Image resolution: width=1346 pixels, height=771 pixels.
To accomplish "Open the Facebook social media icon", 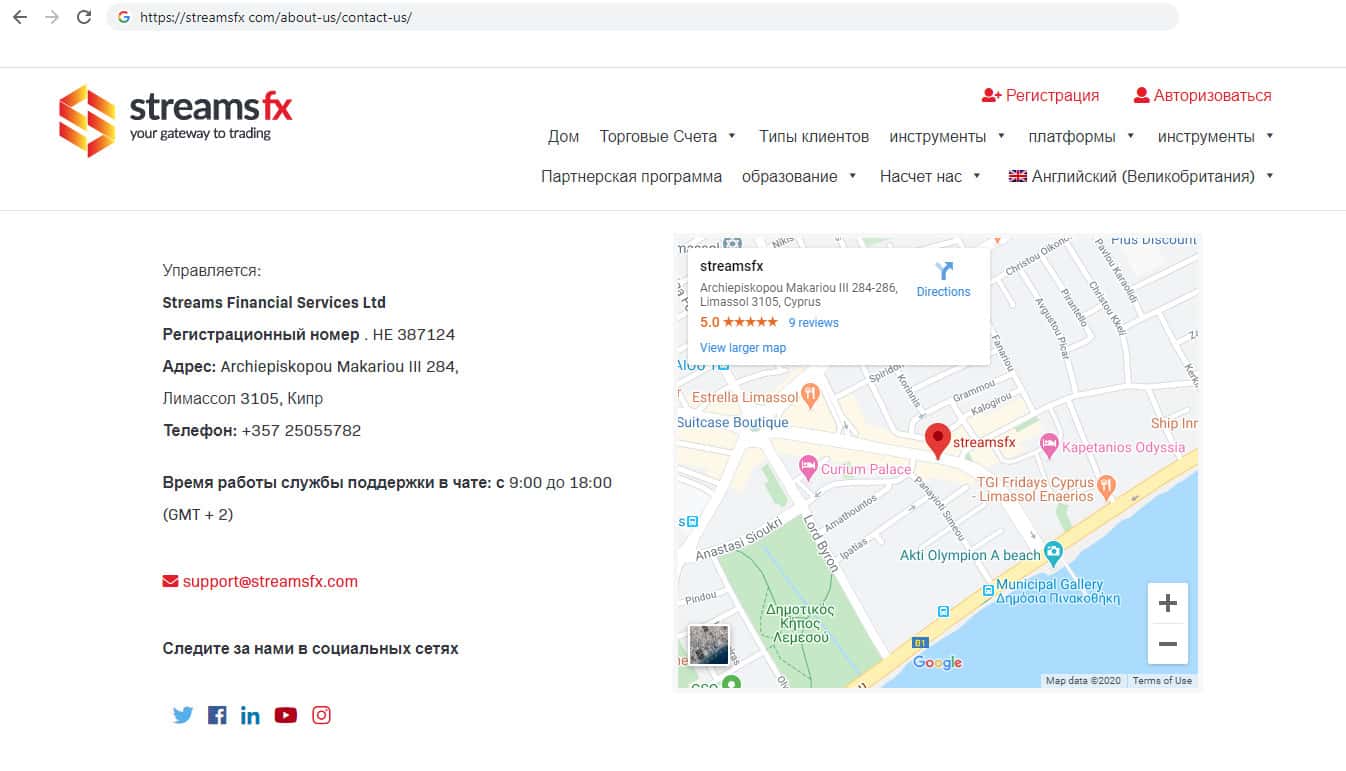I will tap(217, 715).
